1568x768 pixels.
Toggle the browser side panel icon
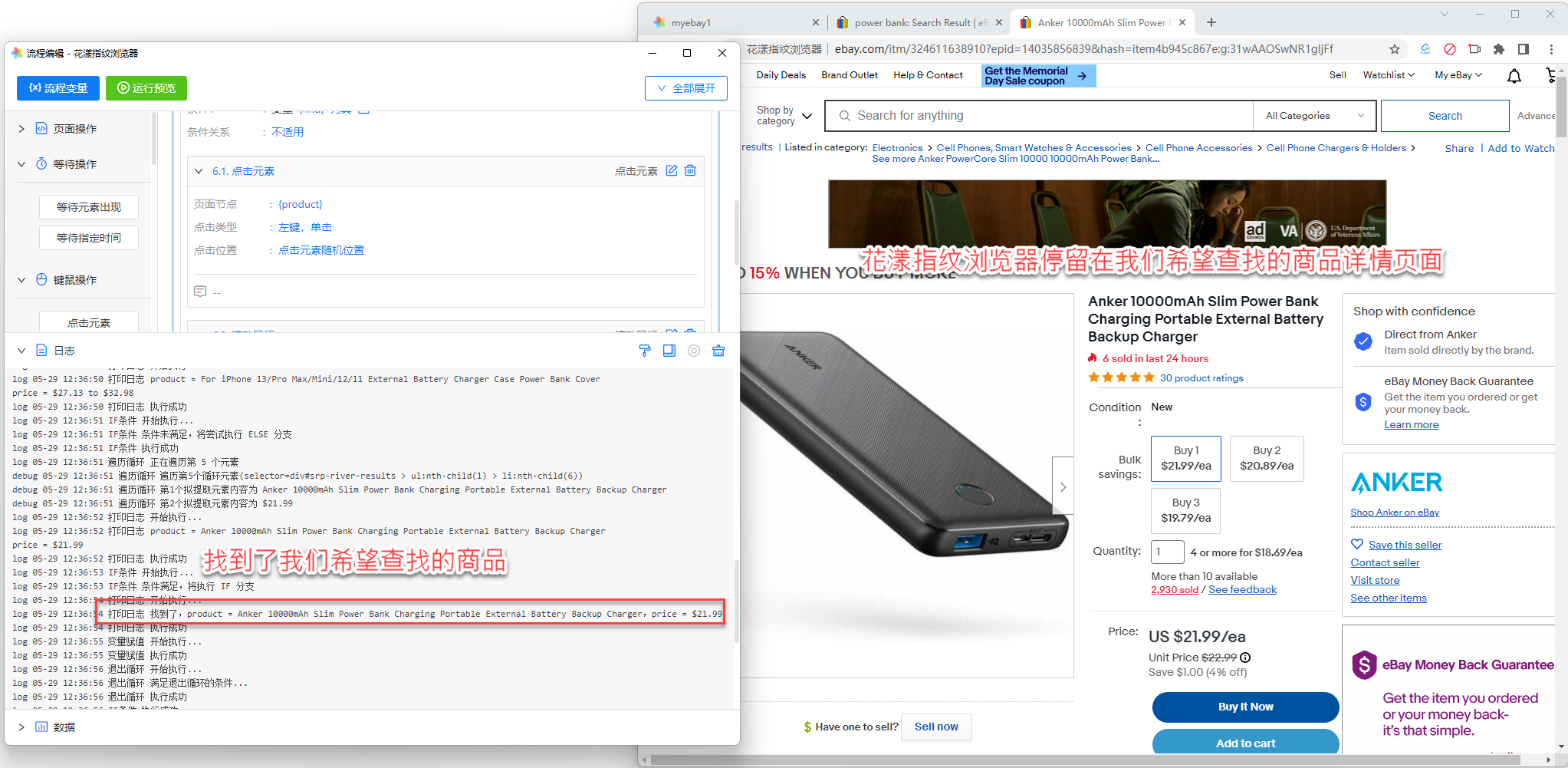(1524, 49)
